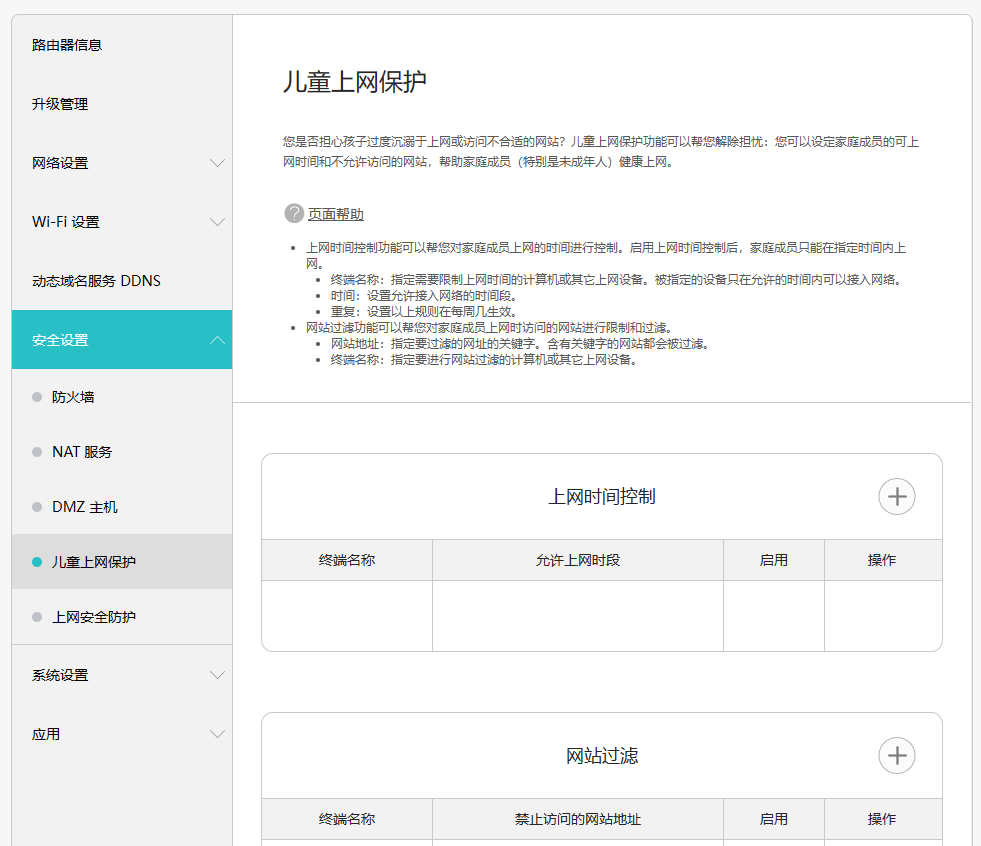The image size is (981, 846).
Task: Click the 允许上网时段 column header
Action: pos(577,560)
